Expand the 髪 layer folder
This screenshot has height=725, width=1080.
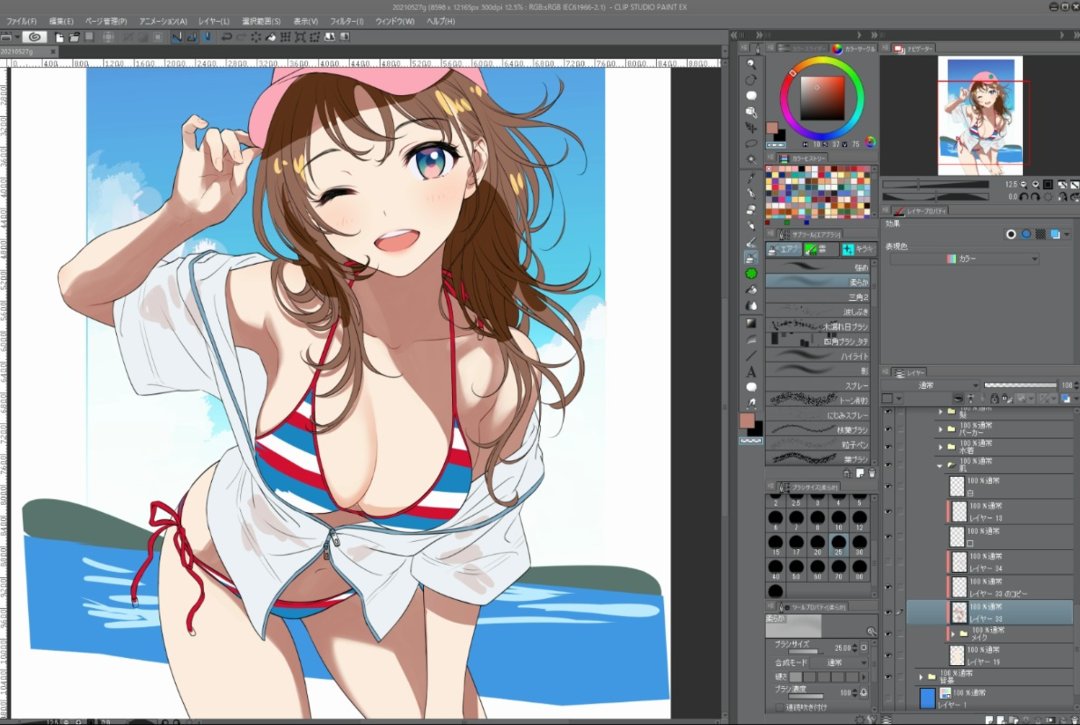[940, 412]
